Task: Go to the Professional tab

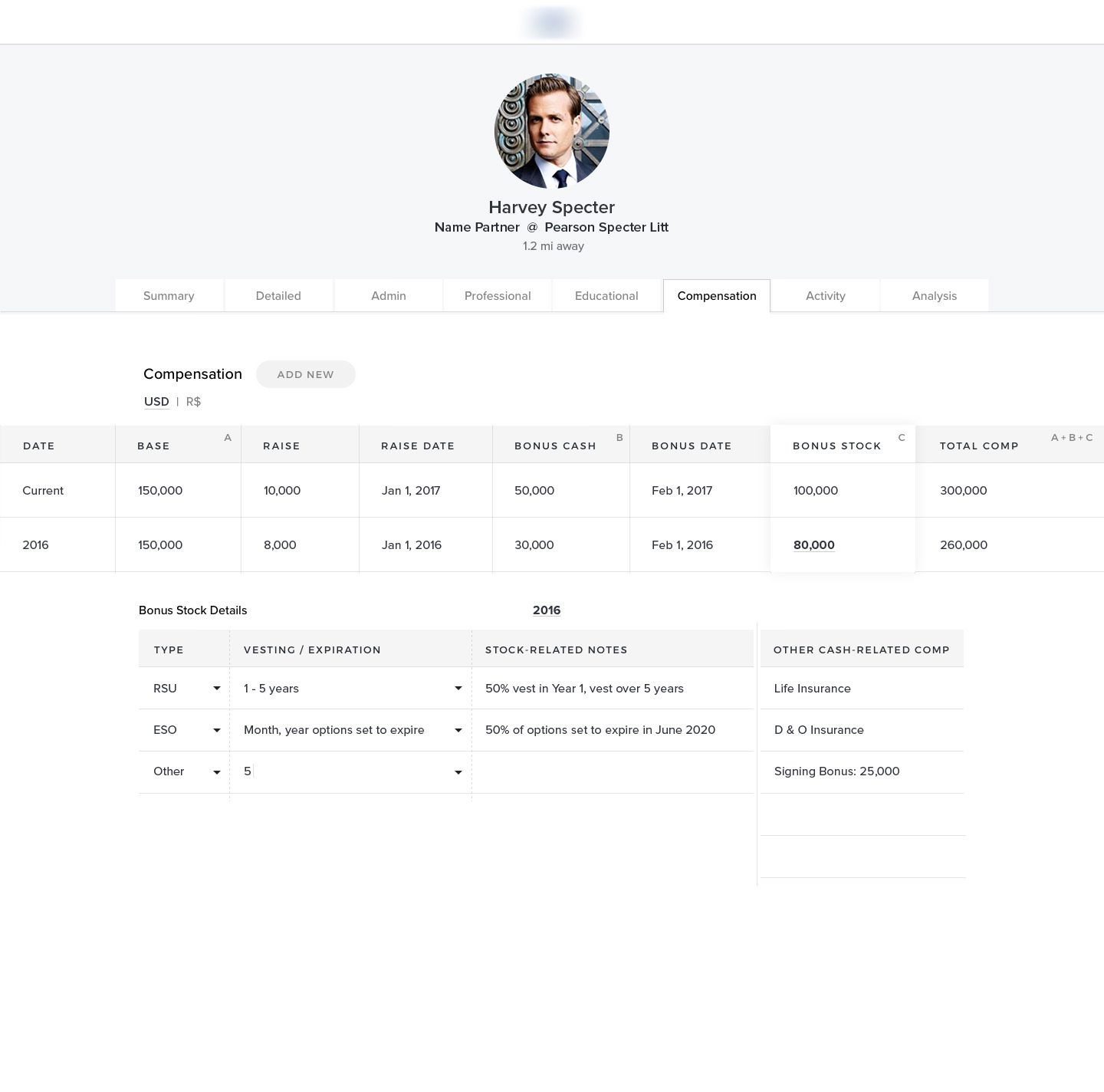Action: (x=498, y=296)
